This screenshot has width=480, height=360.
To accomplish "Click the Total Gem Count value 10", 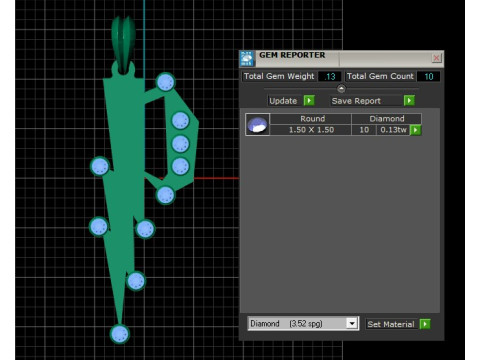I will point(429,77).
